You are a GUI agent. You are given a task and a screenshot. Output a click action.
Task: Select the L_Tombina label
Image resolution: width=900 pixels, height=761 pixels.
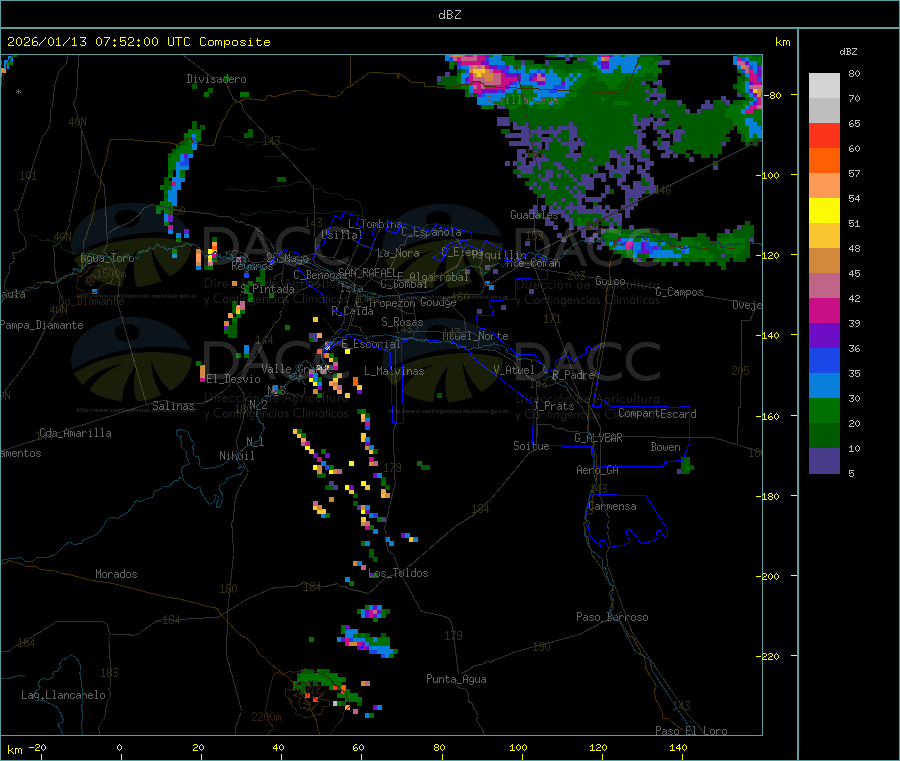375,224
